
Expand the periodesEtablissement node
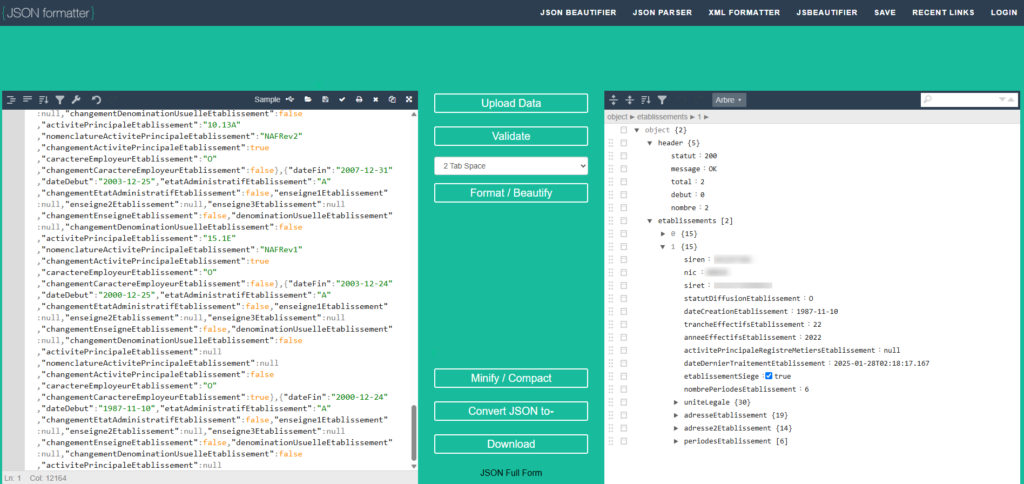[x=677, y=442]
